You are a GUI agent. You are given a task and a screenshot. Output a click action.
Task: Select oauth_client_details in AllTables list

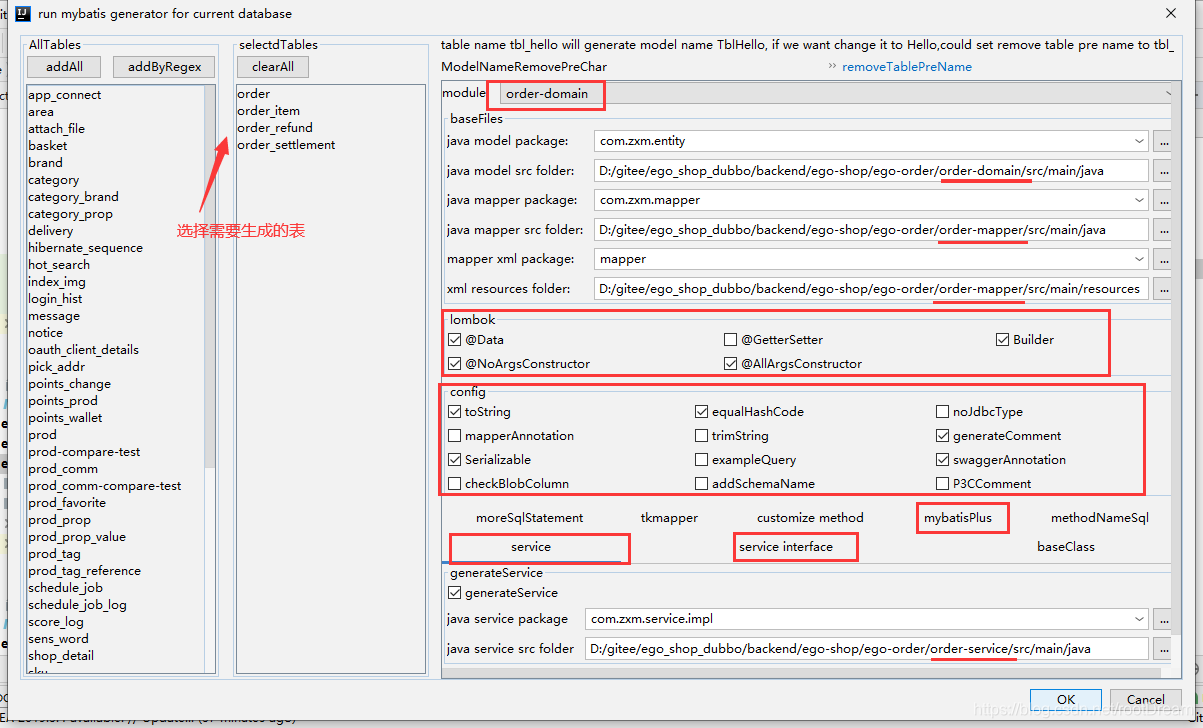[83, 350]
